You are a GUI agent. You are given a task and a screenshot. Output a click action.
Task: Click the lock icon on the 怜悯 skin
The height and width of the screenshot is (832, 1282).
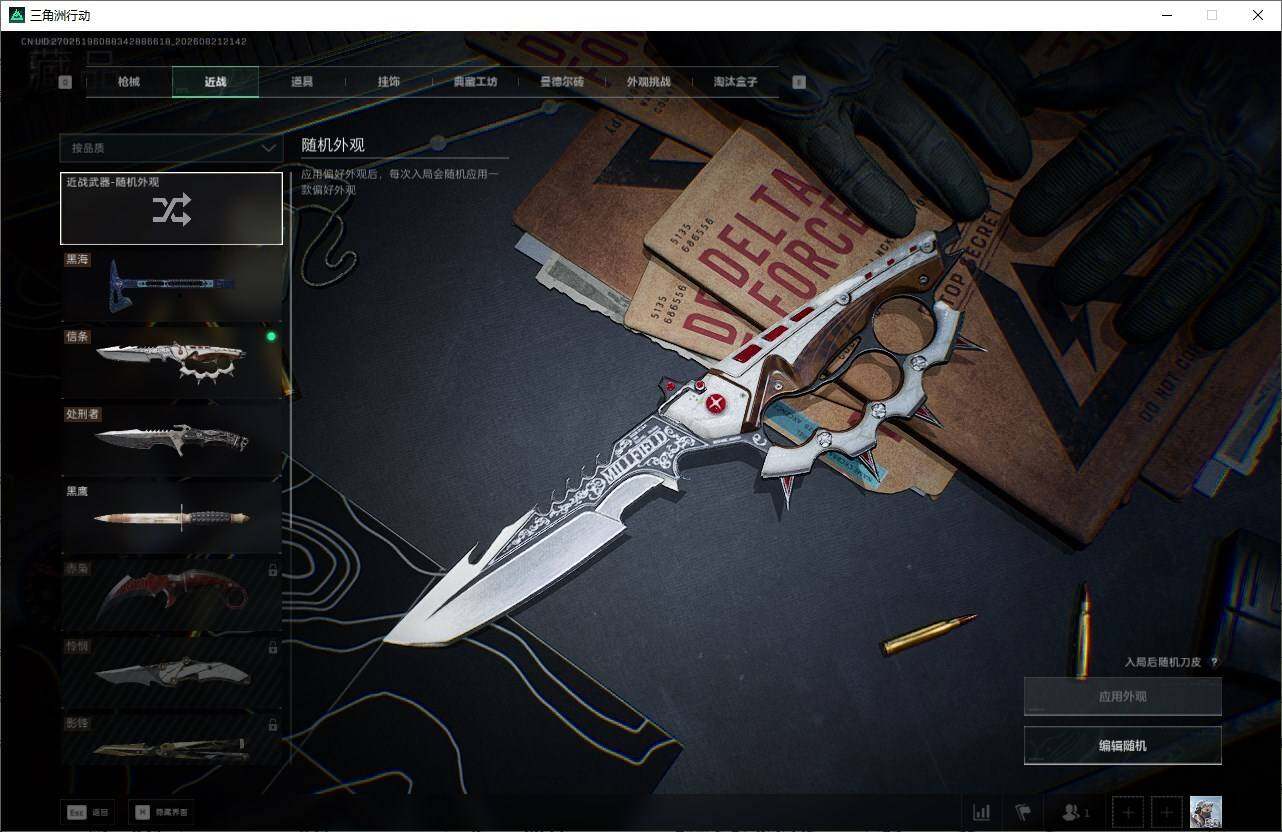(x=273, y=647)
